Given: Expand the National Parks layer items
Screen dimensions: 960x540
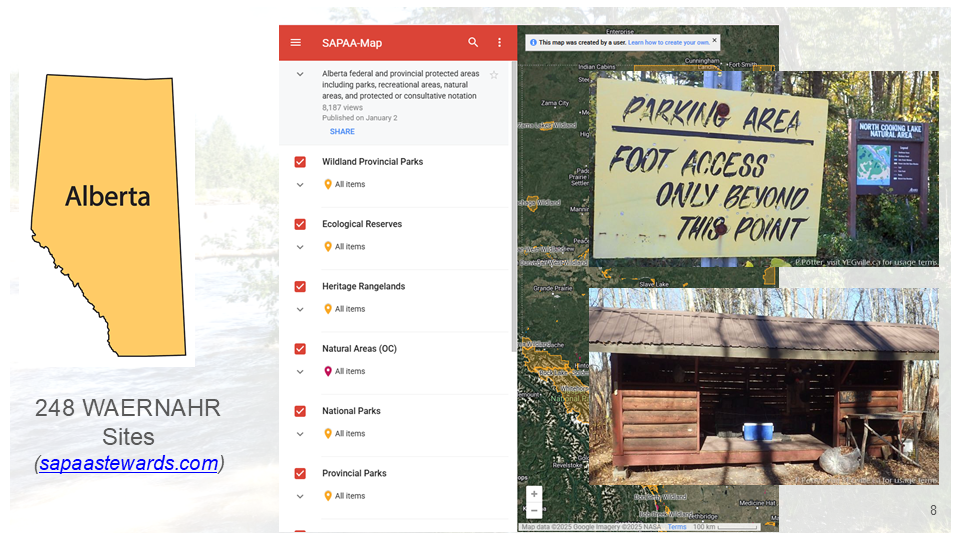Looking at the screenshot, I should 300,434.
